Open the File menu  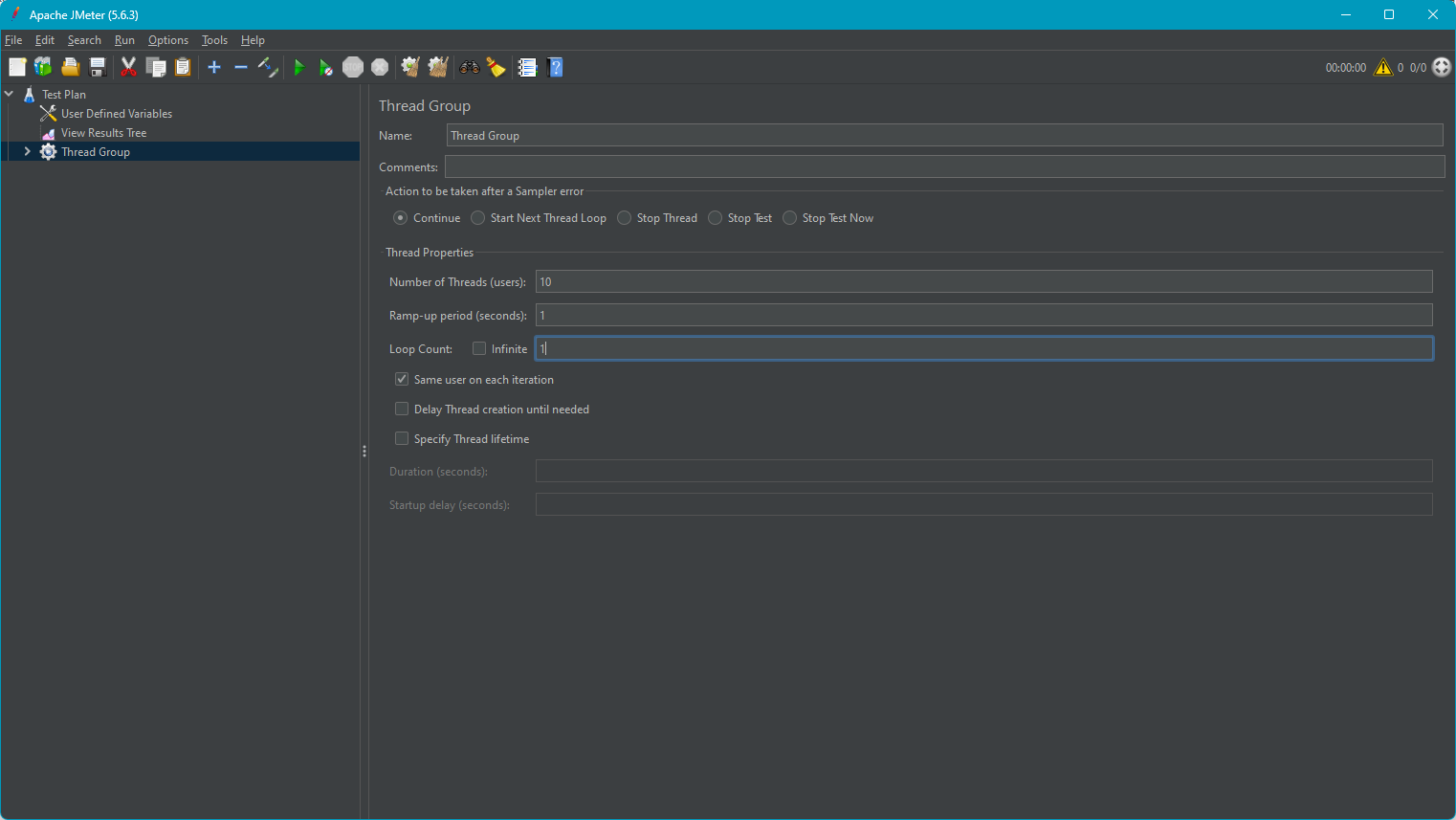tap(13, 40)
